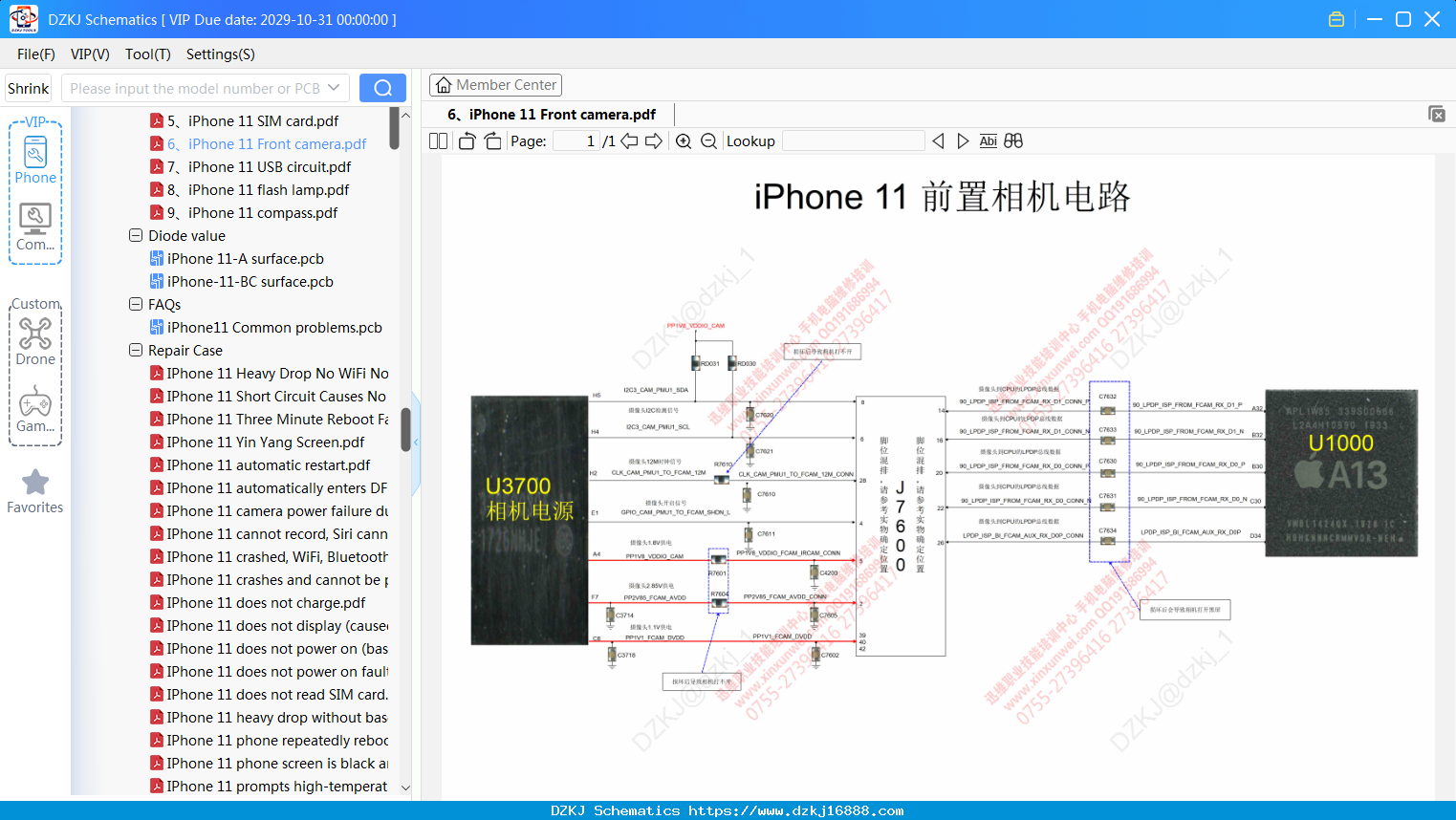Select the Drone category icon
Viewport: 1456px width, 820px height.
coord(35,341)
